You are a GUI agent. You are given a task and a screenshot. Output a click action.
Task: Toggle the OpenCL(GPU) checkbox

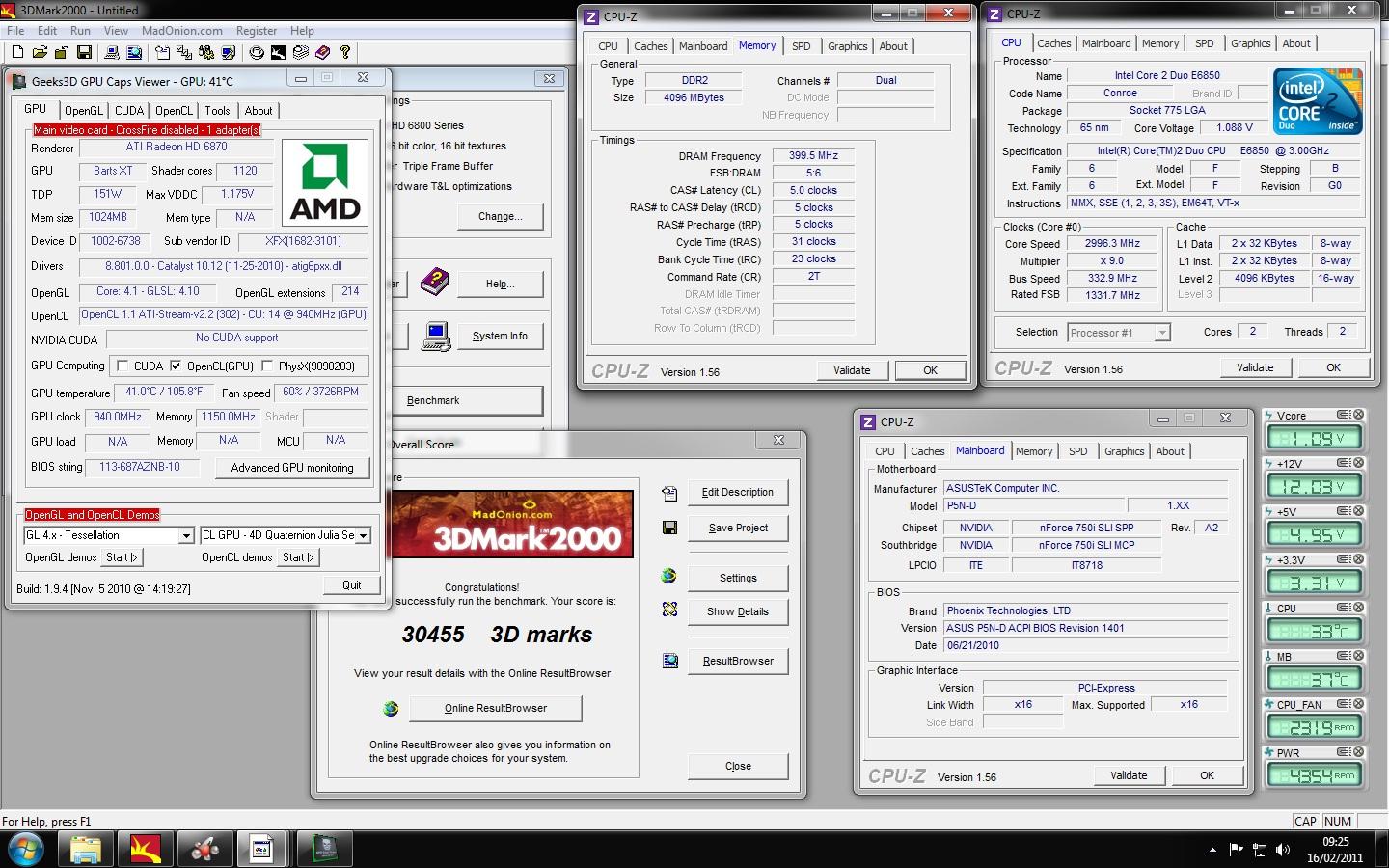coord(176,366)
